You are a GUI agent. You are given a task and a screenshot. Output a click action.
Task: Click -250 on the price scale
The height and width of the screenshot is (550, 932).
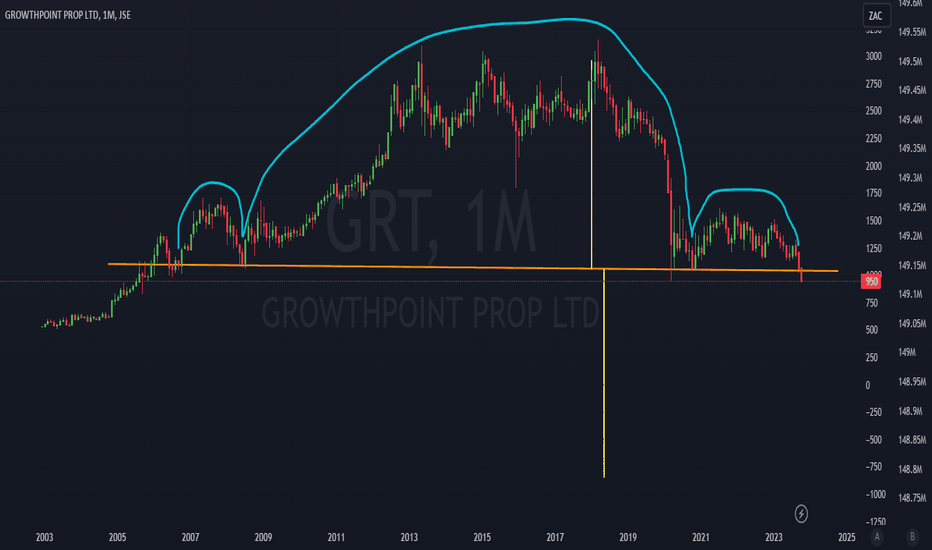click(x=874, y=412)
